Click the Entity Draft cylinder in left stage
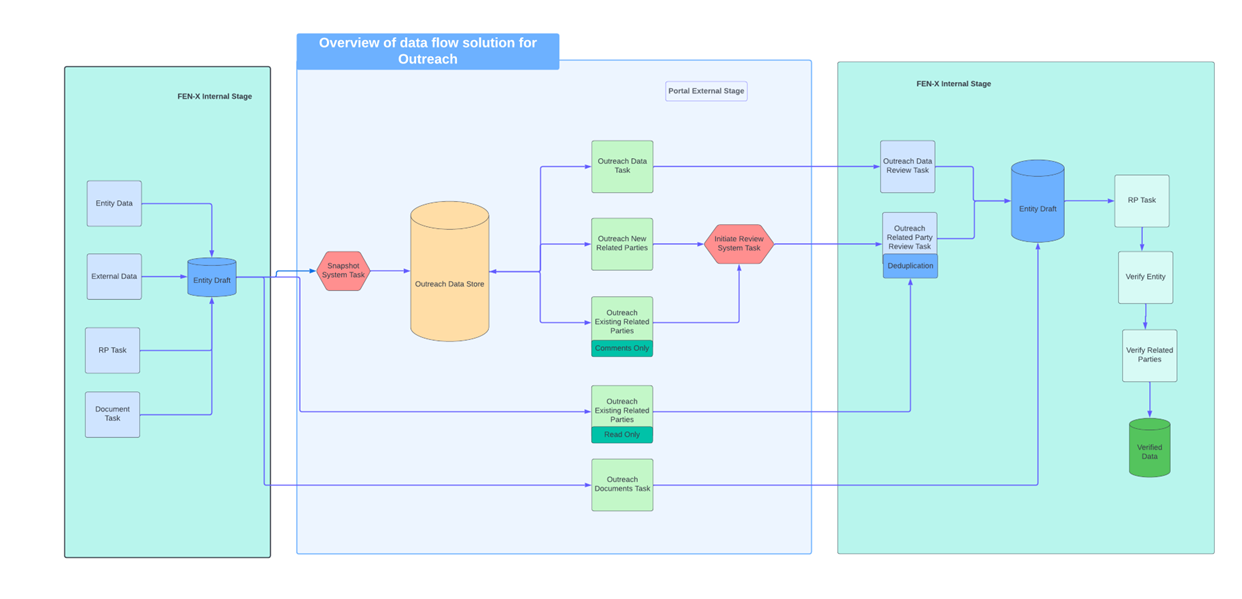The height and width of the screenshot is (599, 1242). click(211, 278)
